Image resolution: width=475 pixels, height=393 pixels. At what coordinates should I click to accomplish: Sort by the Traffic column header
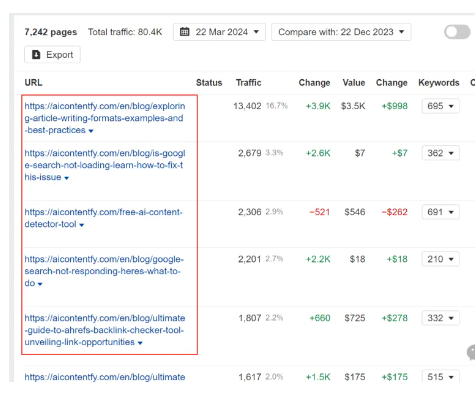[x=249, y=83]
